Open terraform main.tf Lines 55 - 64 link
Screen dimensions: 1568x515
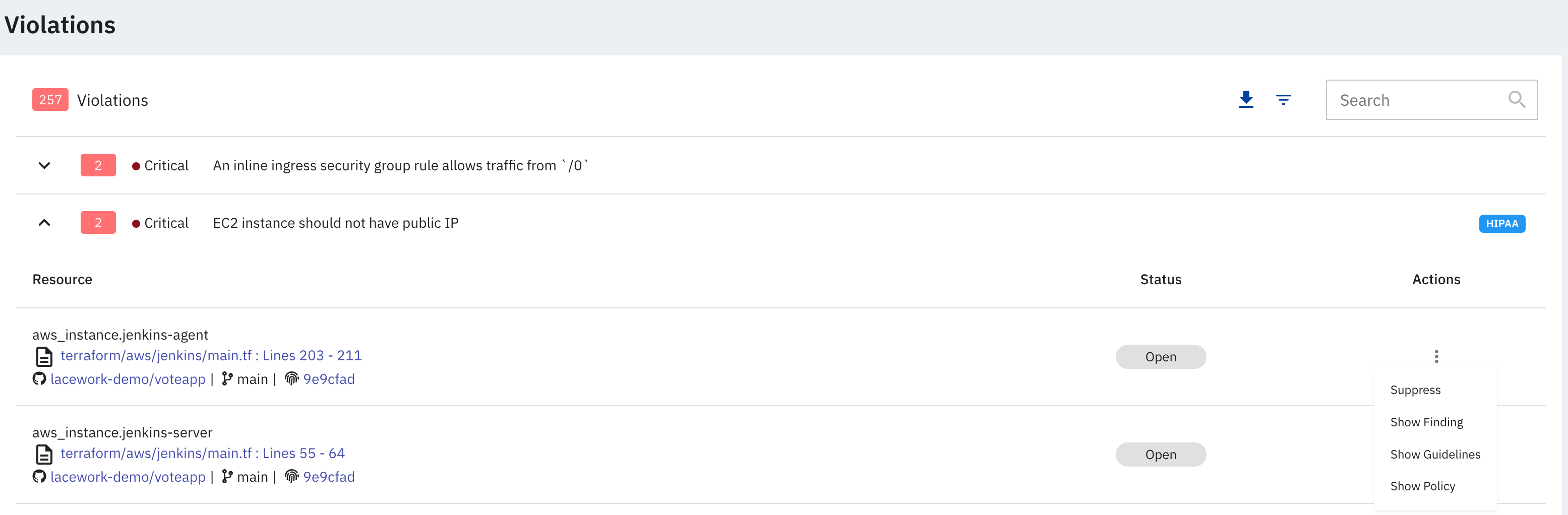(x=202, y=454)
